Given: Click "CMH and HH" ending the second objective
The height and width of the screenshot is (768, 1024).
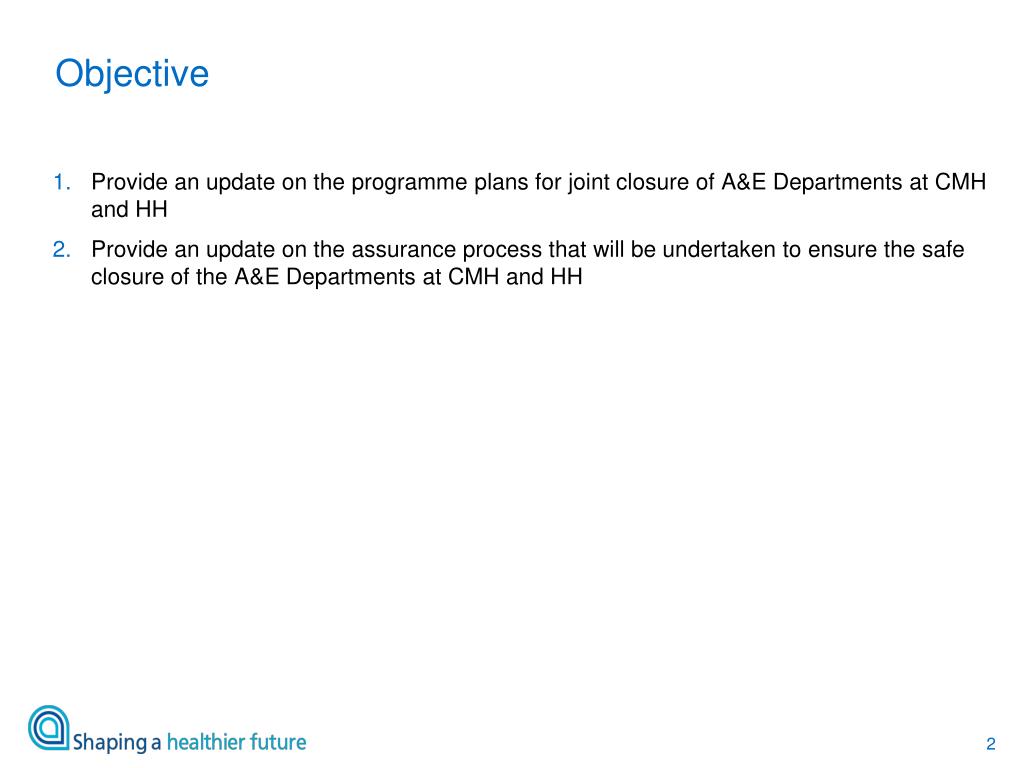Looking at the screenshot, I should [515, 277].
